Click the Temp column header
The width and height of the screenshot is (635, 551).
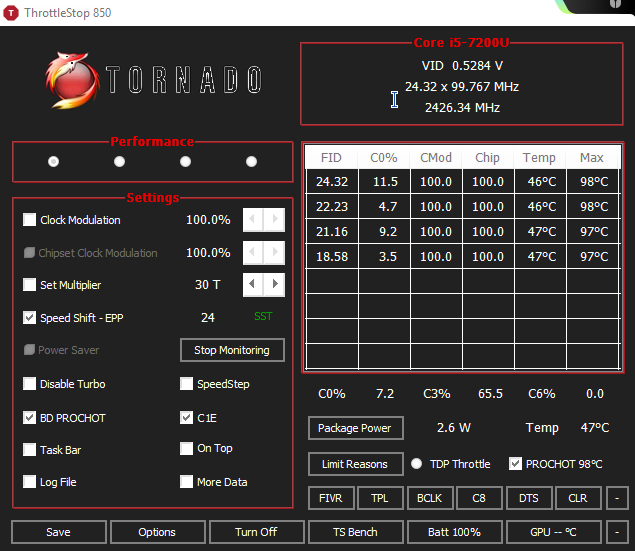pyautogui.click(x=539, y=157)
